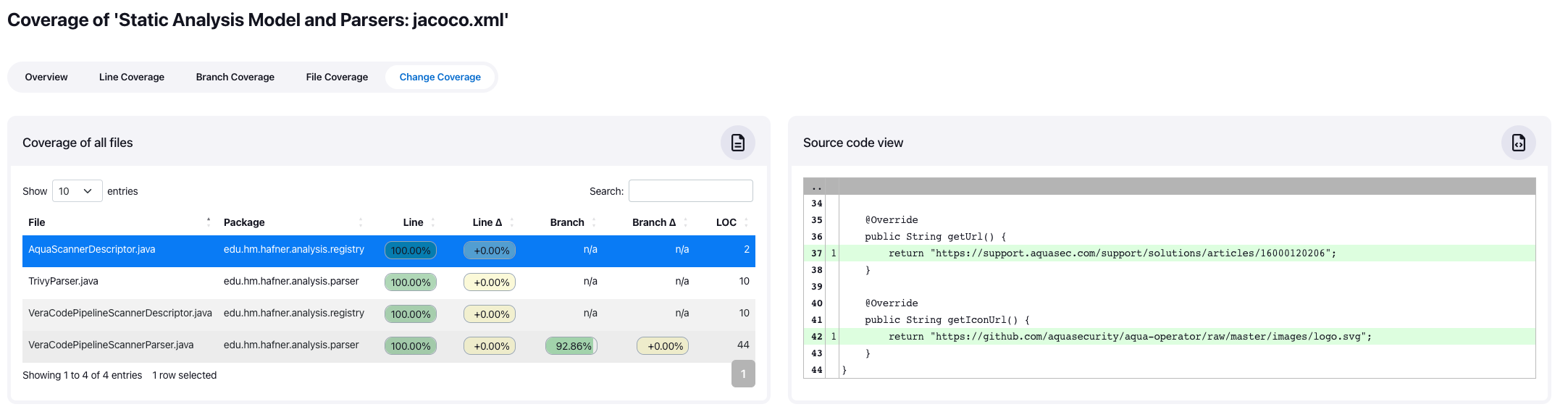
Task: Select VeraCodePipelineScannerParser.java file row
Action: point(111,345)
